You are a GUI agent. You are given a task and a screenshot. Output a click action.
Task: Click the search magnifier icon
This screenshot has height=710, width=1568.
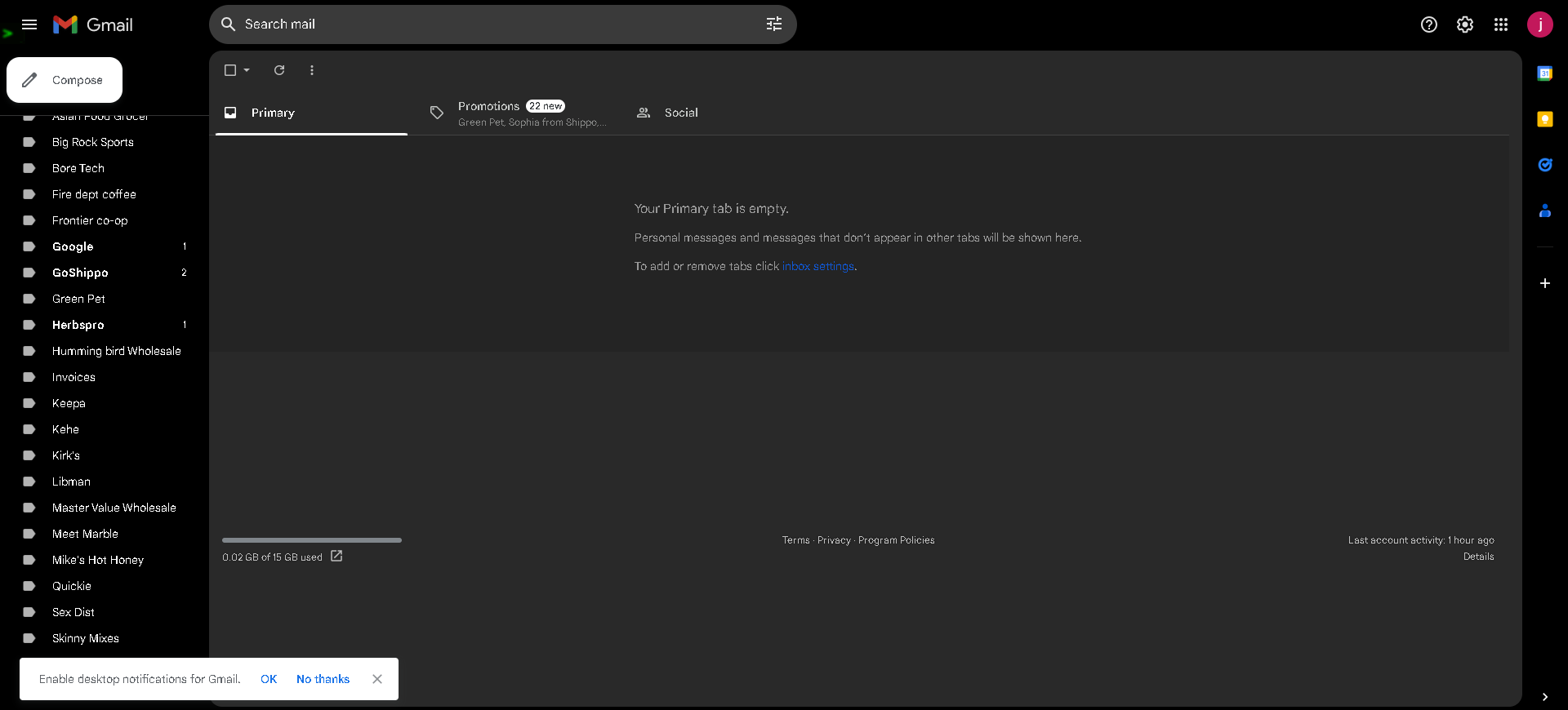coord(229,24)
